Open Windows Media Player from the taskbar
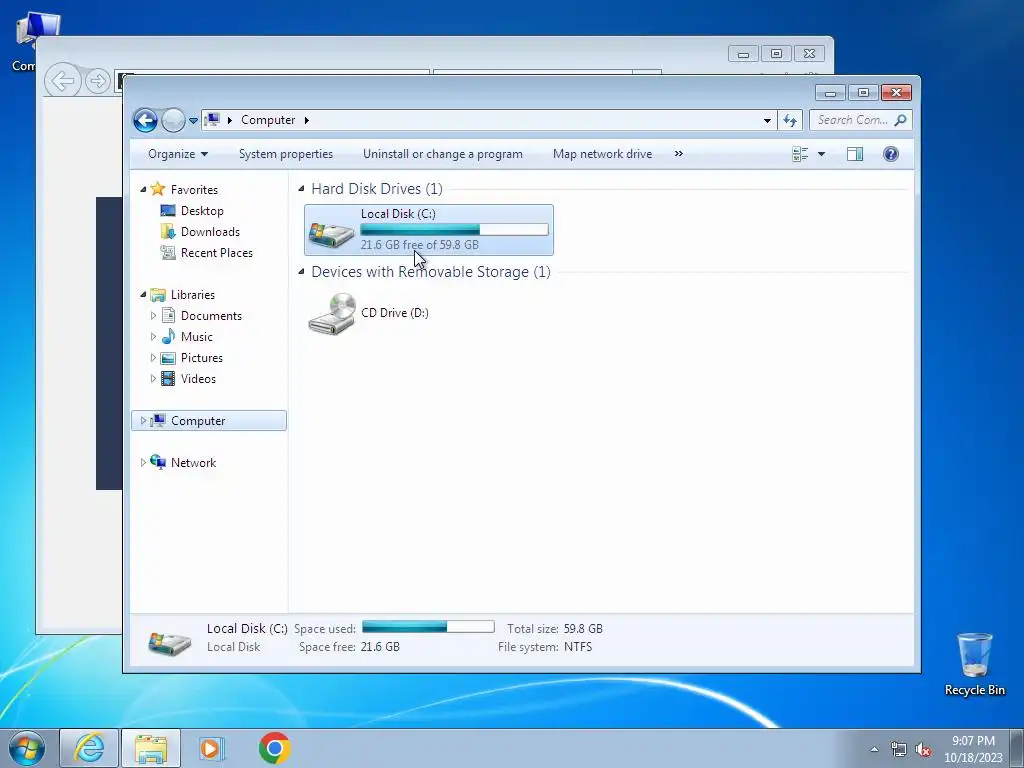Screen dimensions: 1024x768 click(212, 748)
